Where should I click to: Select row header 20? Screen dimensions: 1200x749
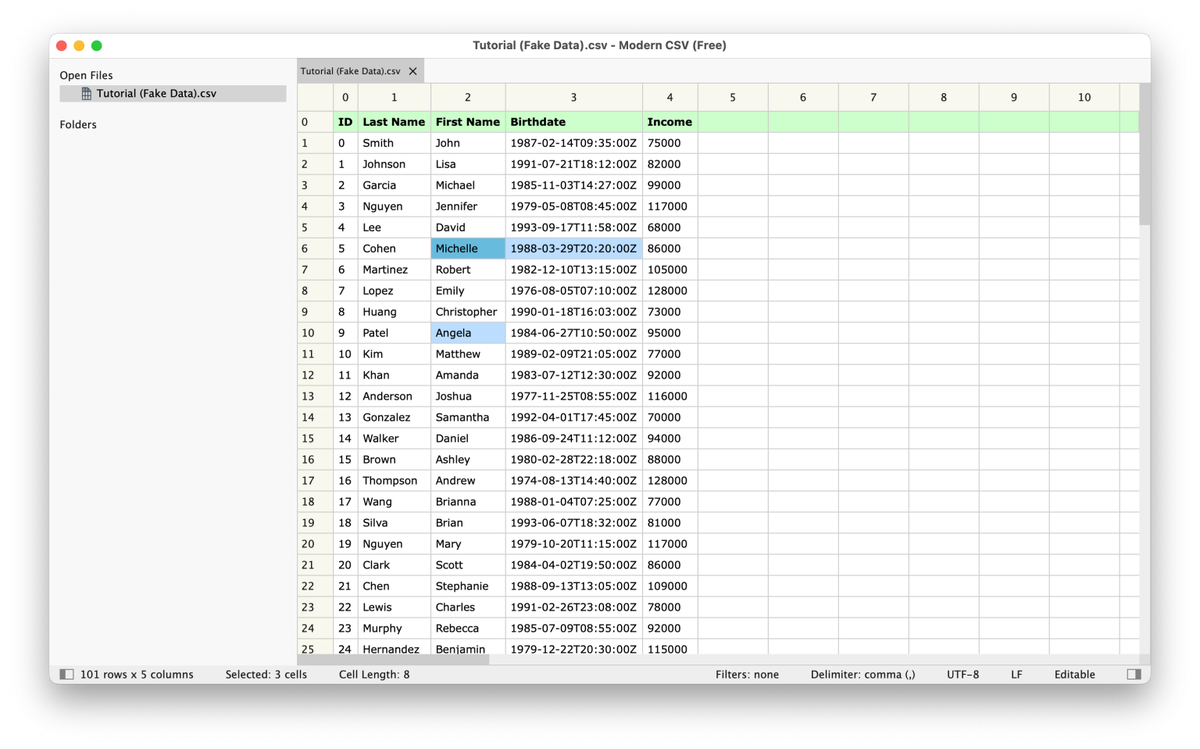click(315, 544)
